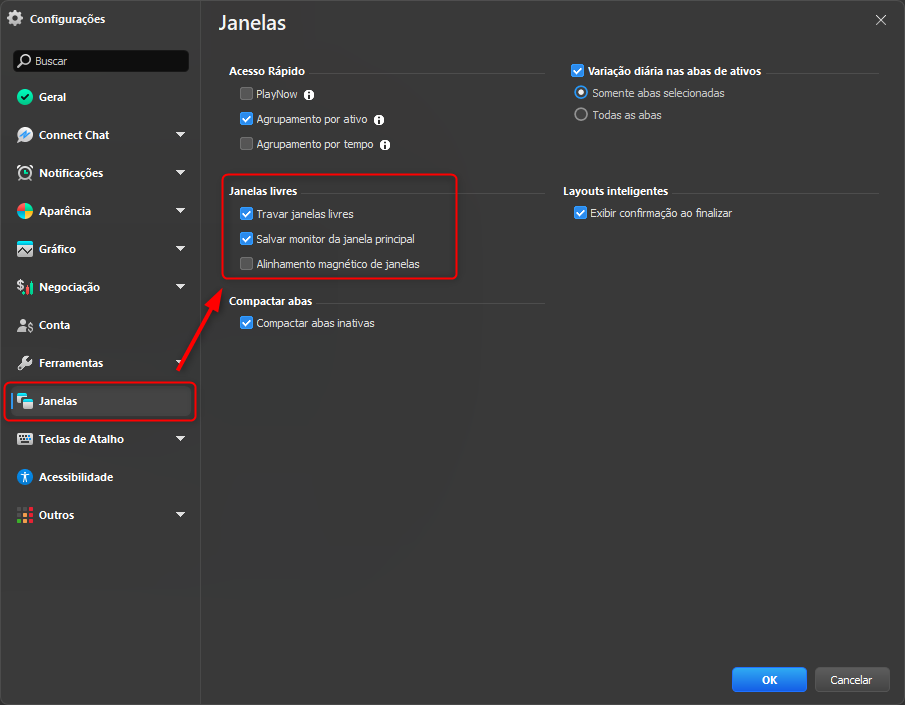Enable Alinhamento magnético de janelas
905x705 pixels.
[246, 264]
